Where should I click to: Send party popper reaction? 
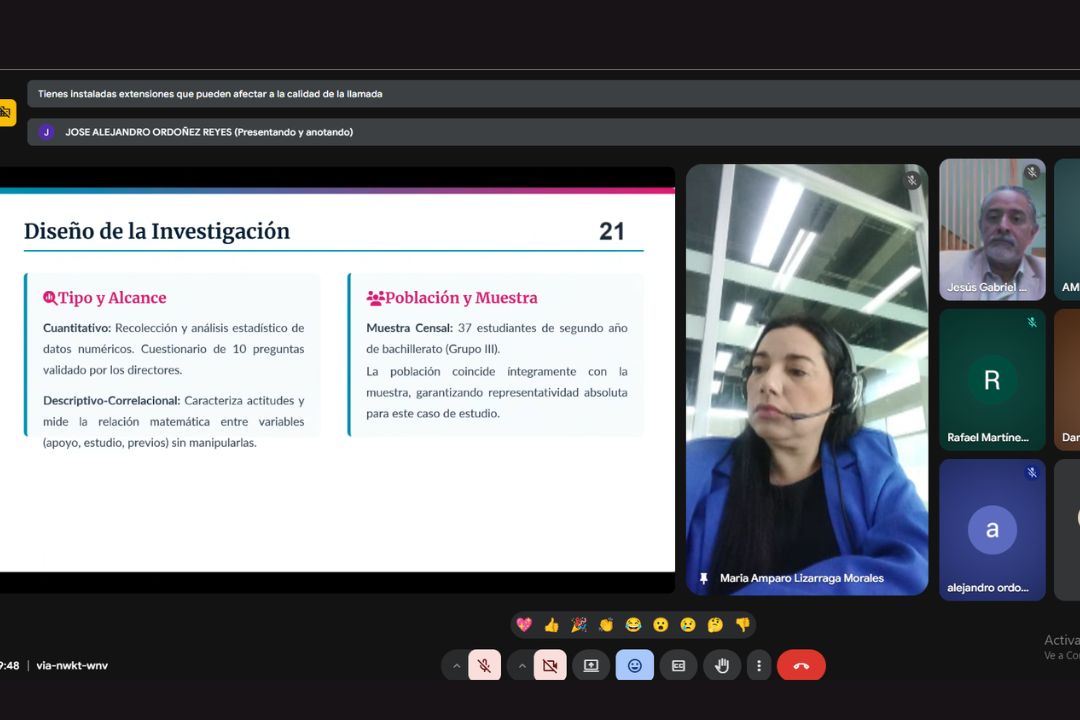pyautogui.click(x=578, y=625)
